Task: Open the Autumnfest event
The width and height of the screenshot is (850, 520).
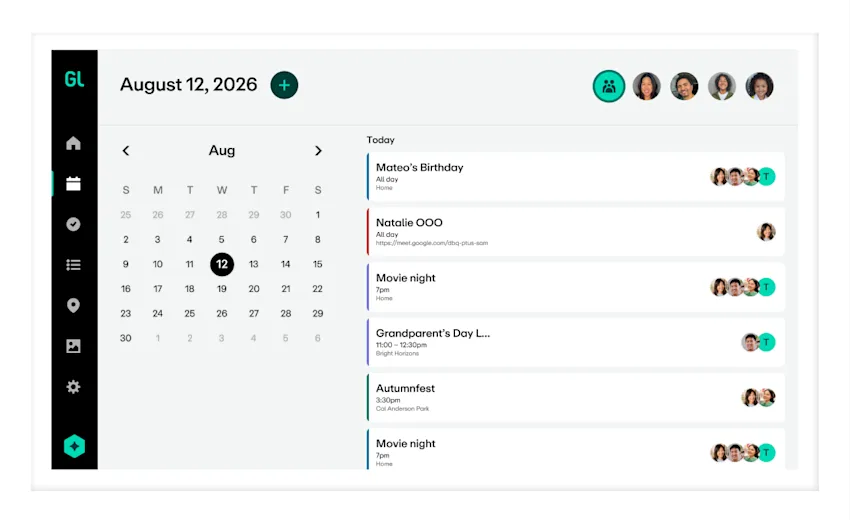Action: click(575, 398)
